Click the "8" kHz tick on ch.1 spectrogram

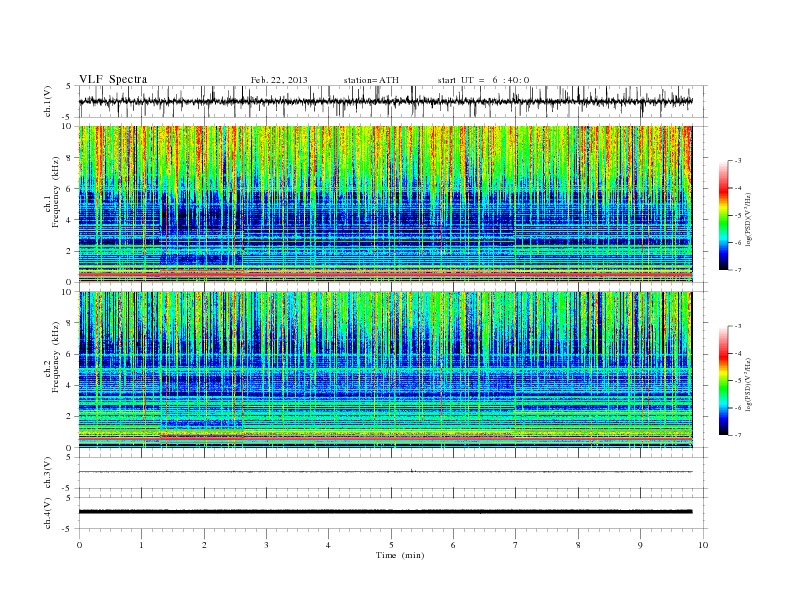pos(70,158)
